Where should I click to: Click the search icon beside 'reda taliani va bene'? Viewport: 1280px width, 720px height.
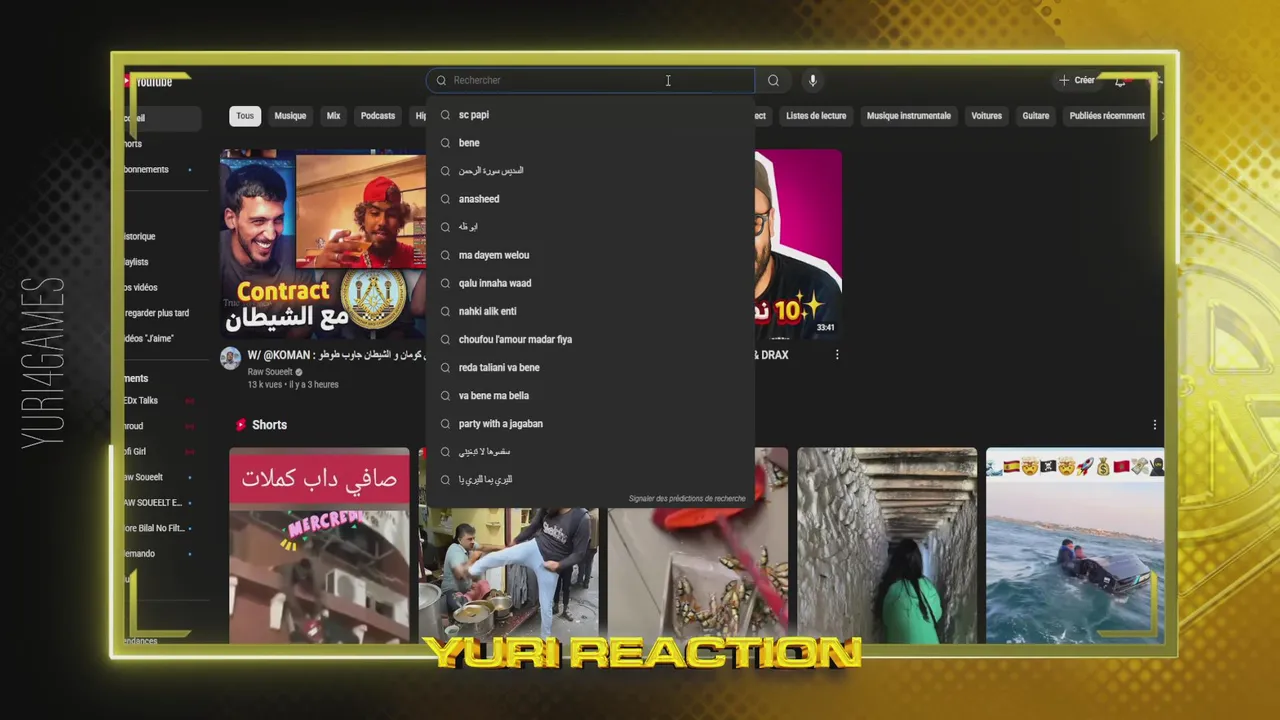pyautogui.click(x=445, y=367)
